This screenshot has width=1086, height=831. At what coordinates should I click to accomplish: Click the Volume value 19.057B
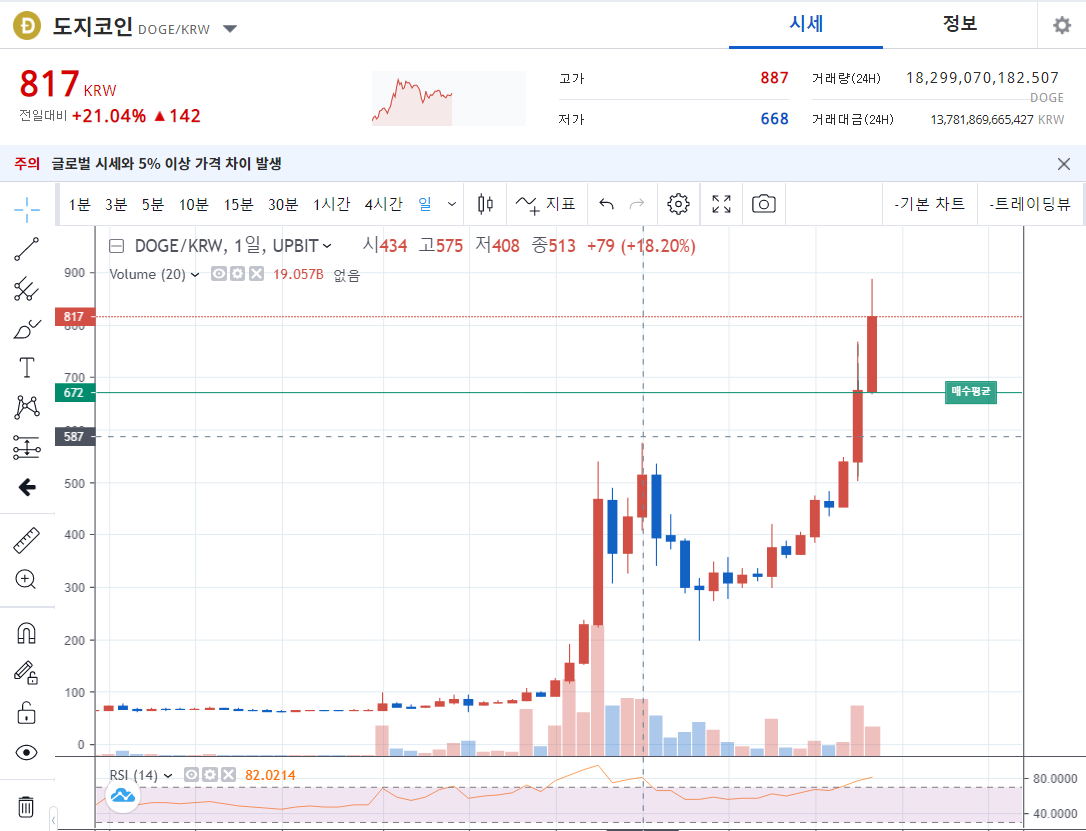(x=298, y=275)
